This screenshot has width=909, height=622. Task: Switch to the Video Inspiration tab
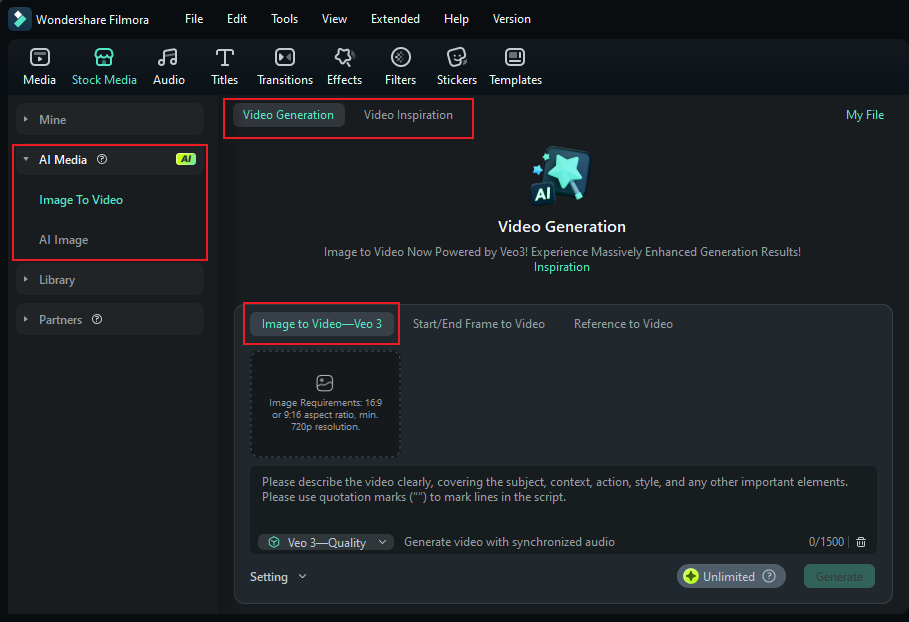[408, 115]
